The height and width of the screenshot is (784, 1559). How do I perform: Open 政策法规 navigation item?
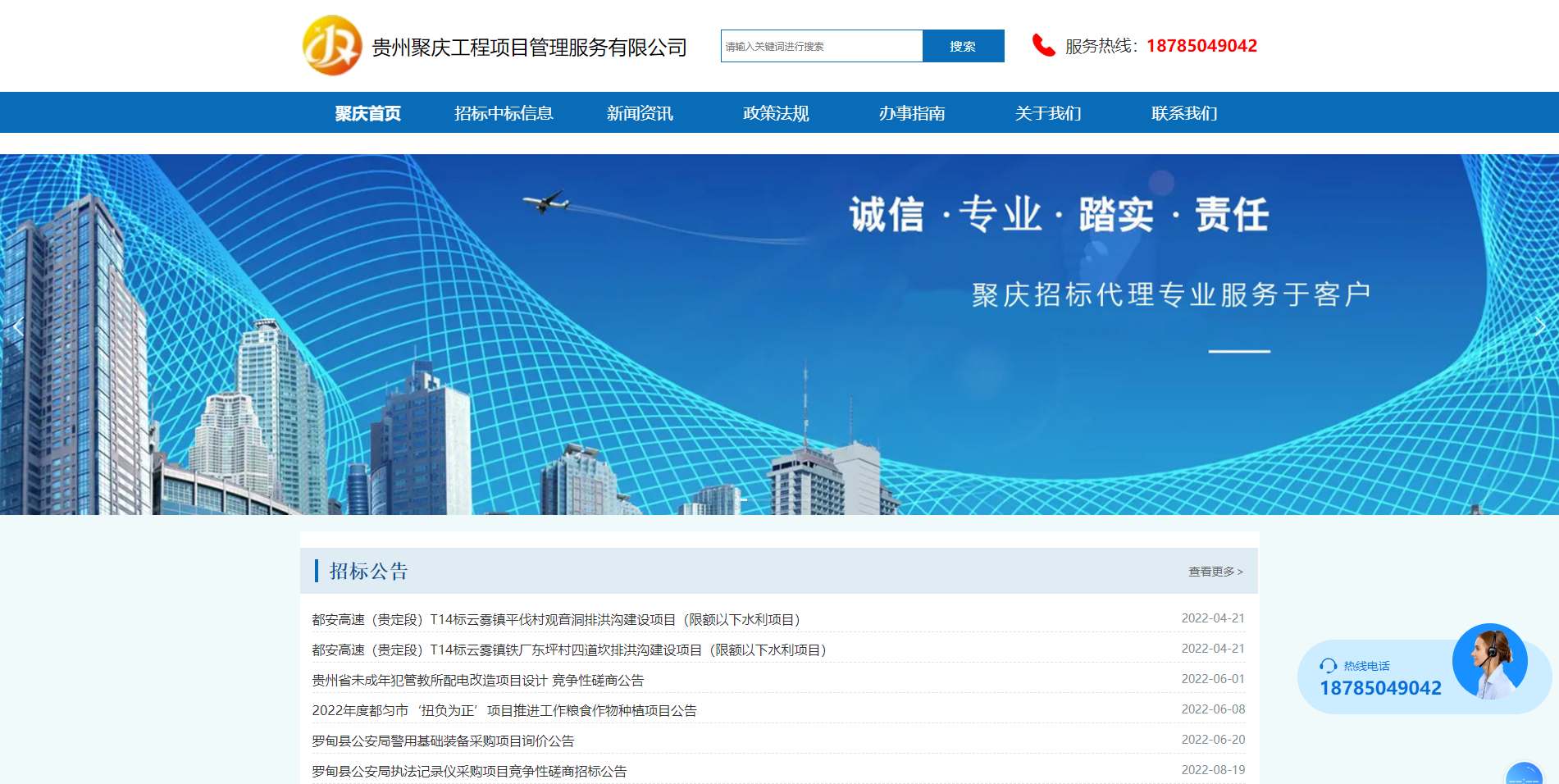(776, 113)
